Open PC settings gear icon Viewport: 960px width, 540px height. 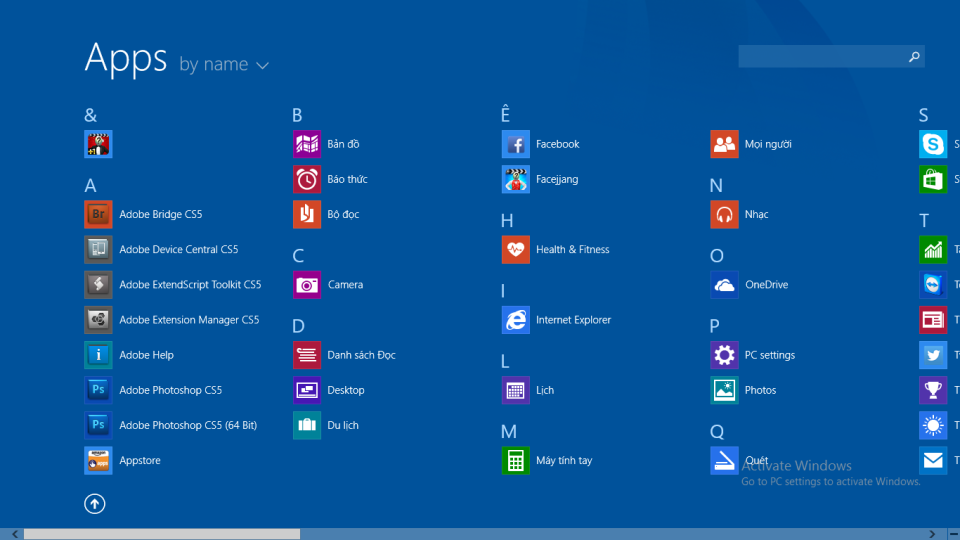724,355
